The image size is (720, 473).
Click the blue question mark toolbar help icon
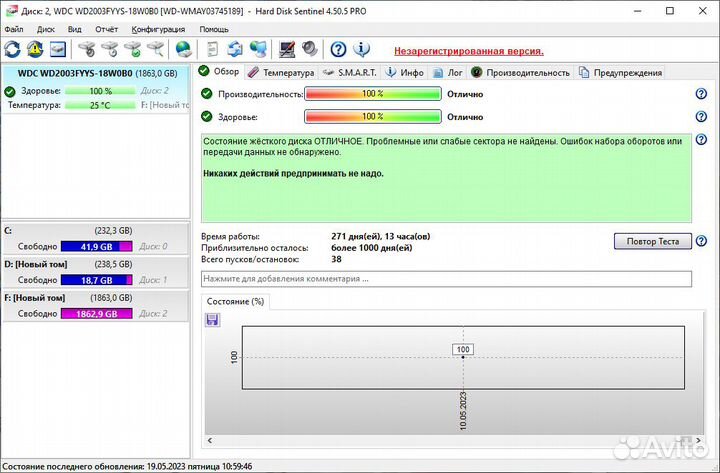[x=338, y=49]
